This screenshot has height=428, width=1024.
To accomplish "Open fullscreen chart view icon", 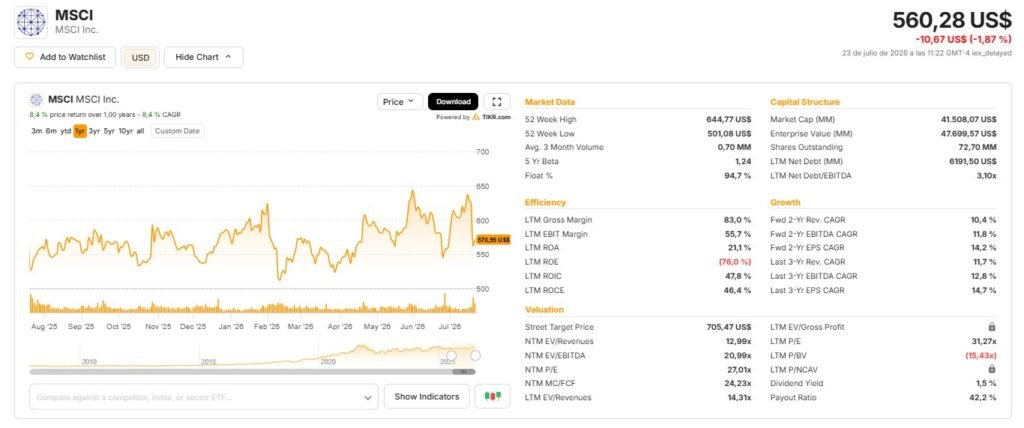I will pos(497,101).
